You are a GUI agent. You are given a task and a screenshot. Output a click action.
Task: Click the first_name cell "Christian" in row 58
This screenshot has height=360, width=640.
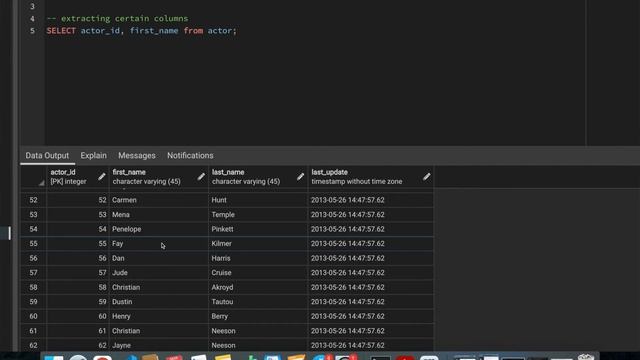click(x=159, y=287)
